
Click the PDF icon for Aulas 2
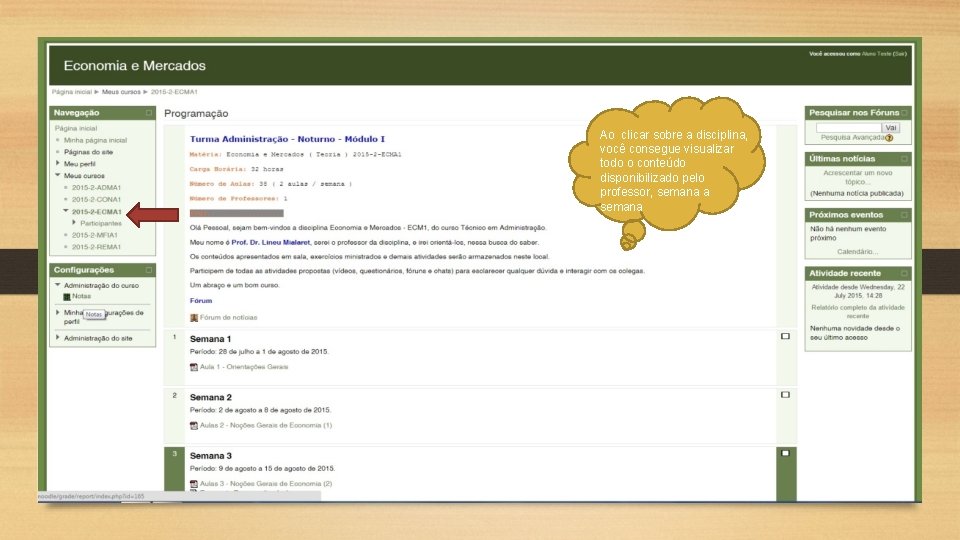(193, 426)
